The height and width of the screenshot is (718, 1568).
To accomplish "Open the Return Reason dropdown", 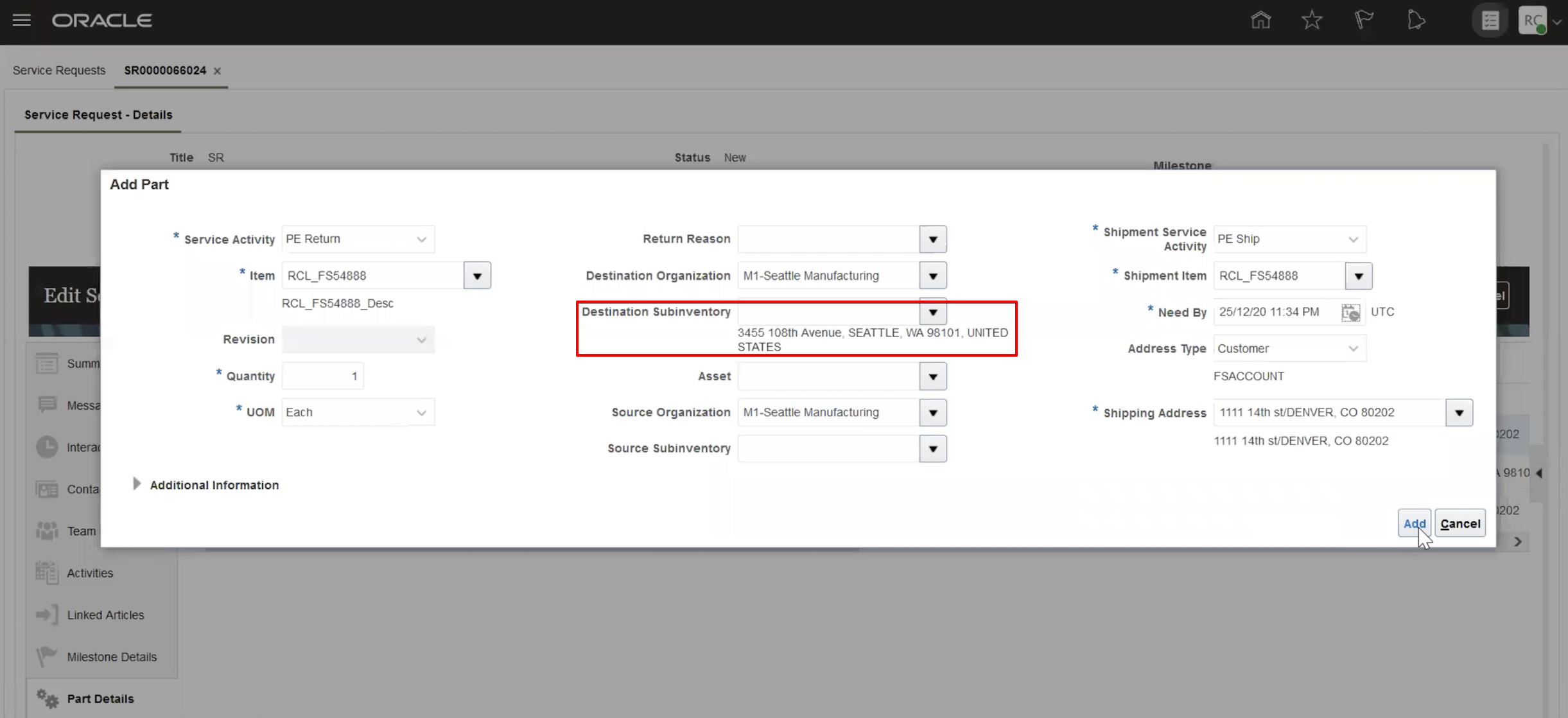I will coord(933,239).
